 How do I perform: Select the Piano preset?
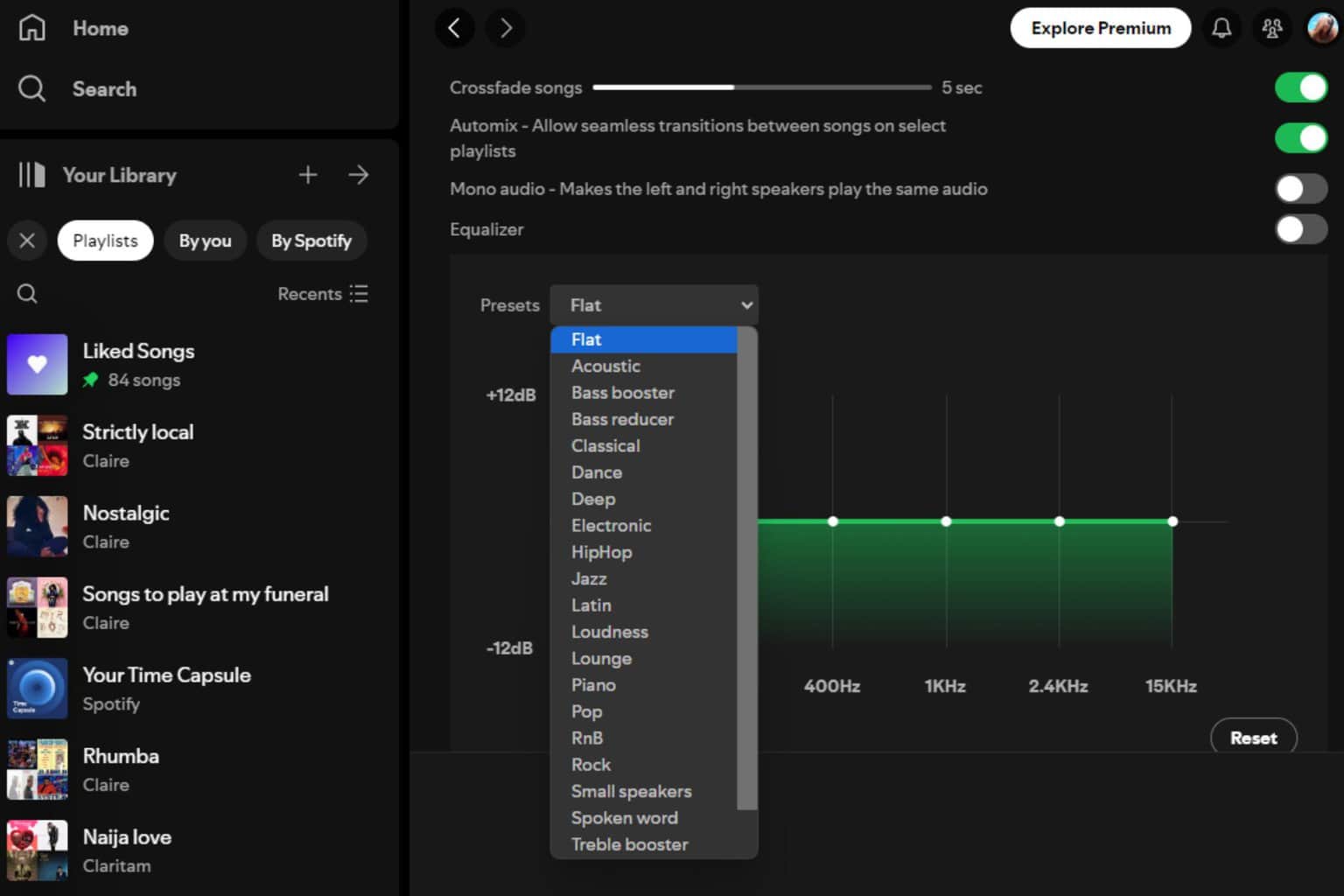point(644,685)
